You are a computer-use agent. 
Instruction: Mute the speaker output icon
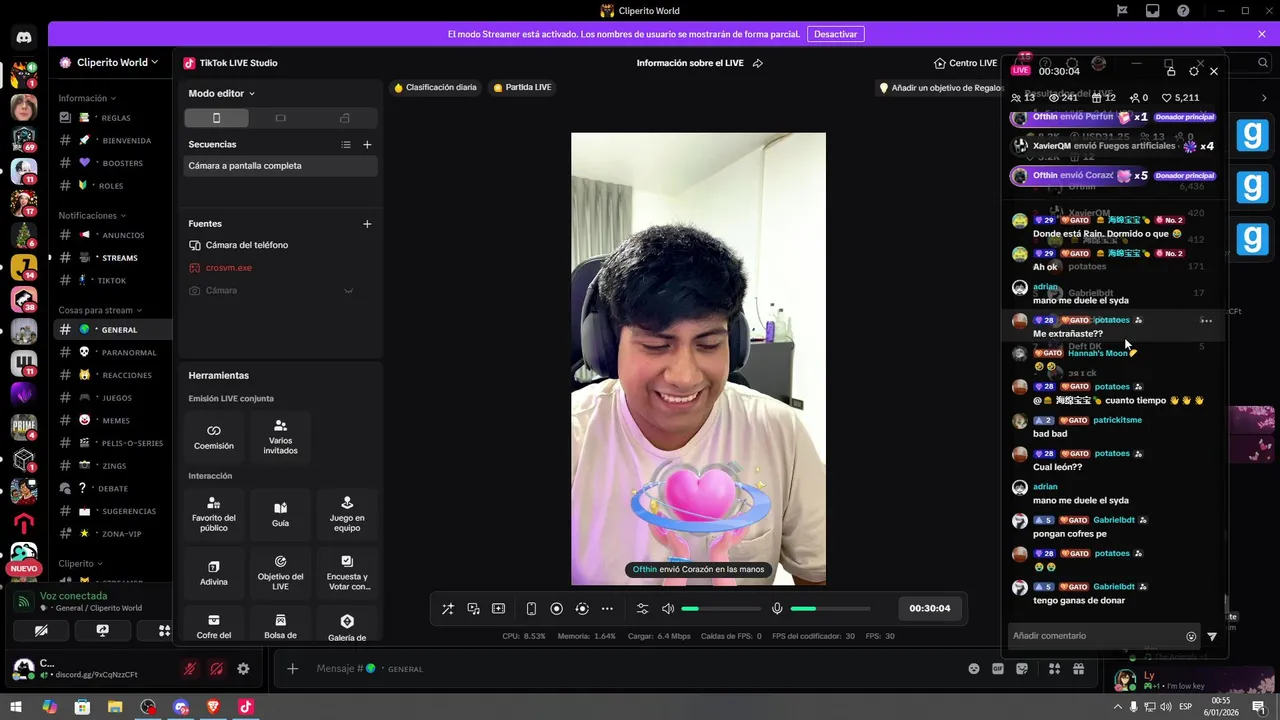click(668, 608)
